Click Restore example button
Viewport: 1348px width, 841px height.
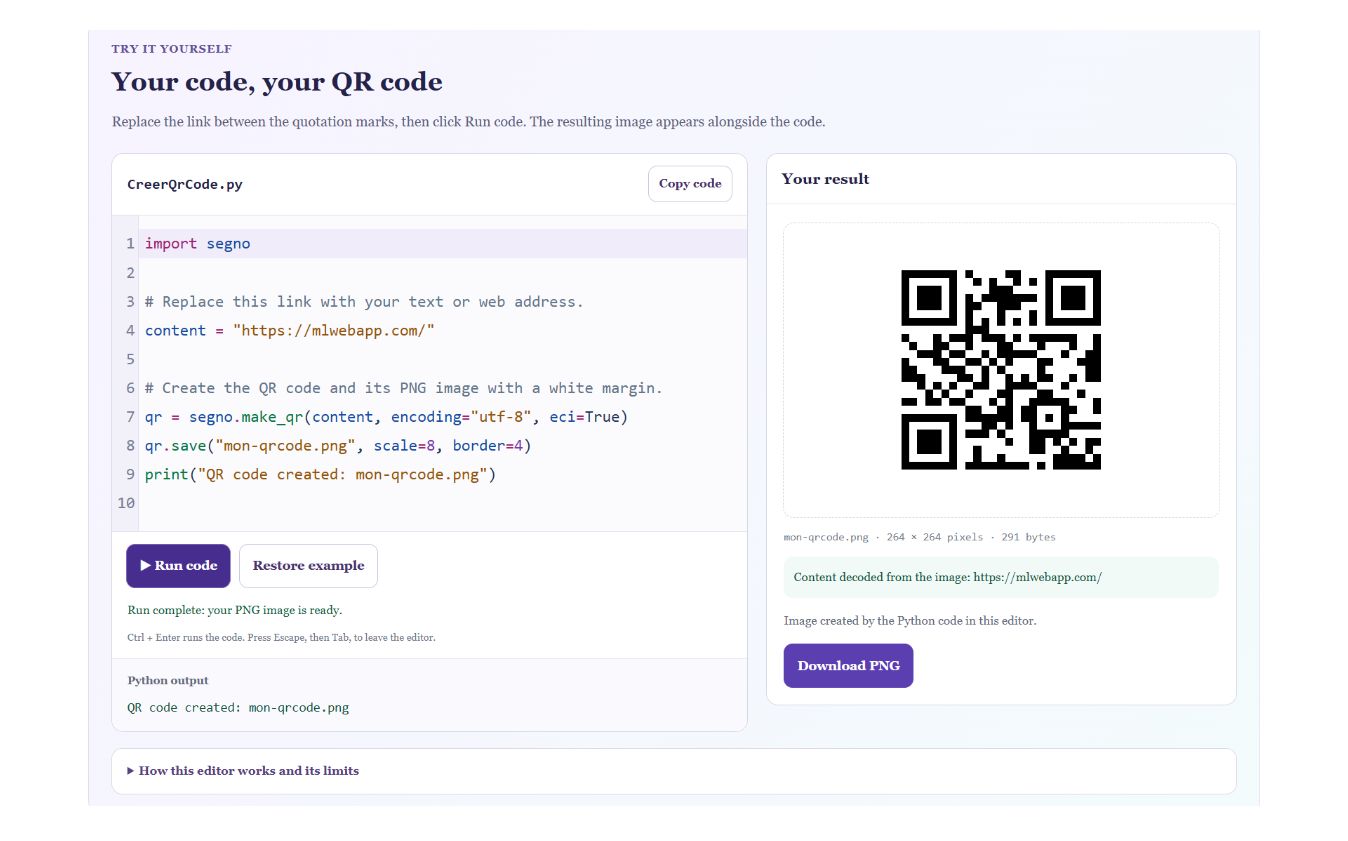click(308, 566)
